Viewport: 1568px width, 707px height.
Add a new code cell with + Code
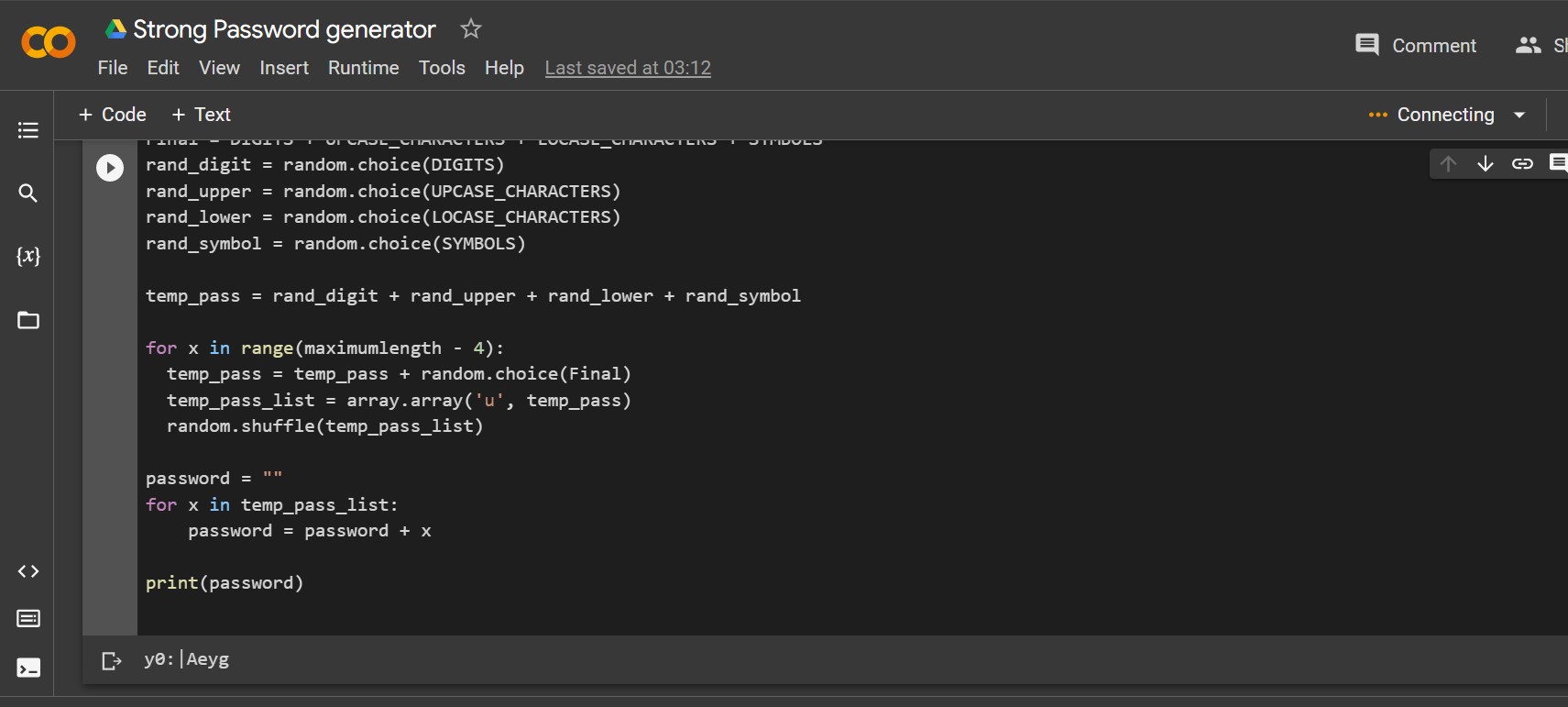113,115
